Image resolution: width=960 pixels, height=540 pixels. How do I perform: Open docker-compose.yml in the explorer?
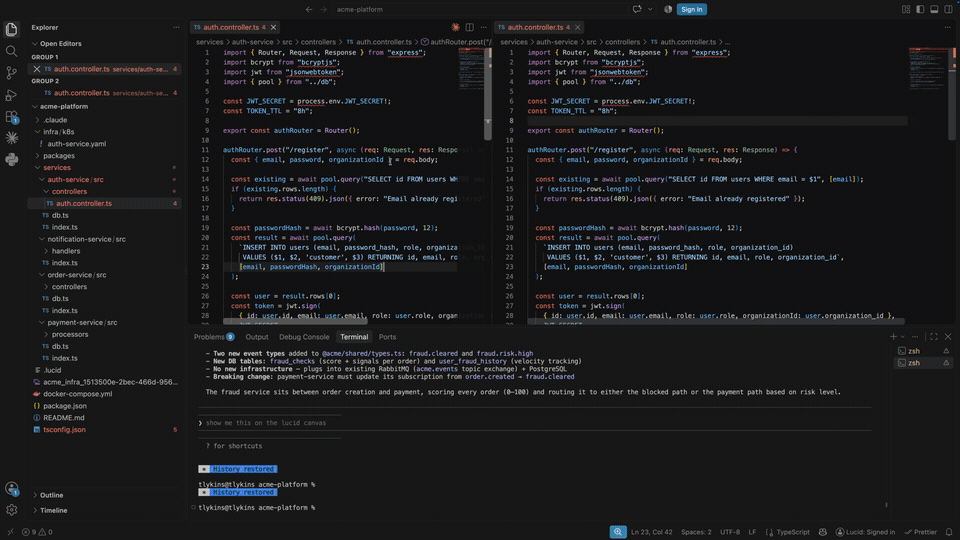pos(77,394)
